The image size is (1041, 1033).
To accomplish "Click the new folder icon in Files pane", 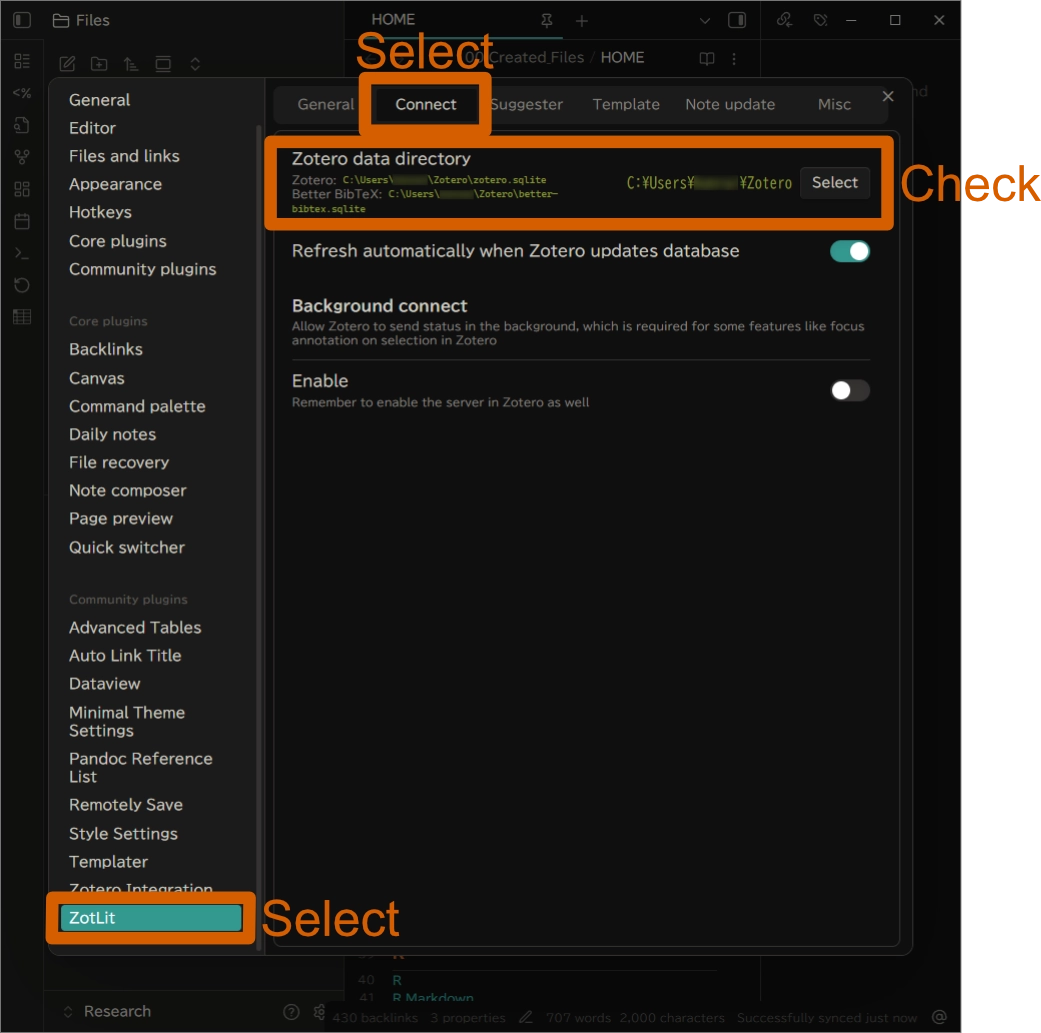I will pyautogui.click(x=99, y=64).
